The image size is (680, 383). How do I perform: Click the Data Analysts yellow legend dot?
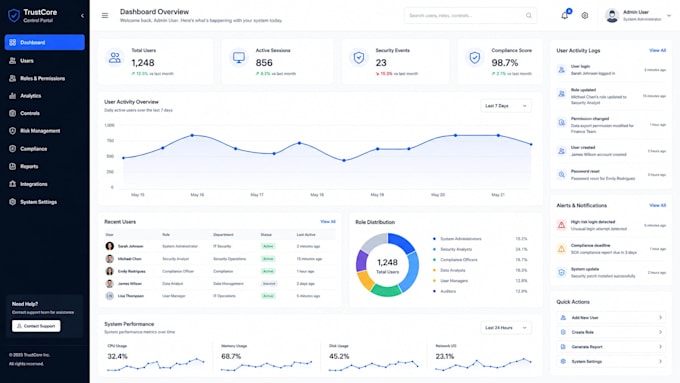[x=434, y=270]
